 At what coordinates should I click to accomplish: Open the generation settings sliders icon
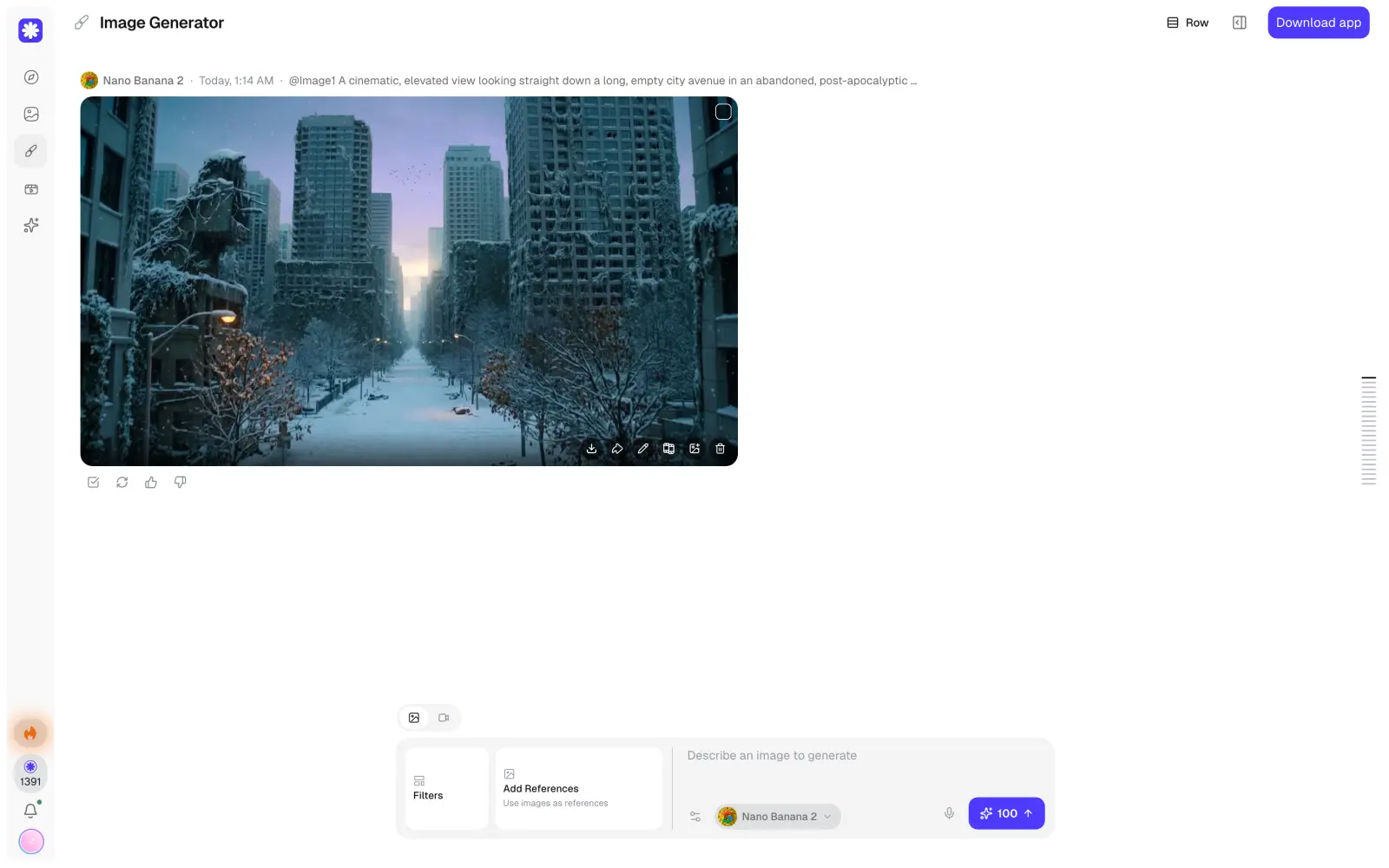695,817
